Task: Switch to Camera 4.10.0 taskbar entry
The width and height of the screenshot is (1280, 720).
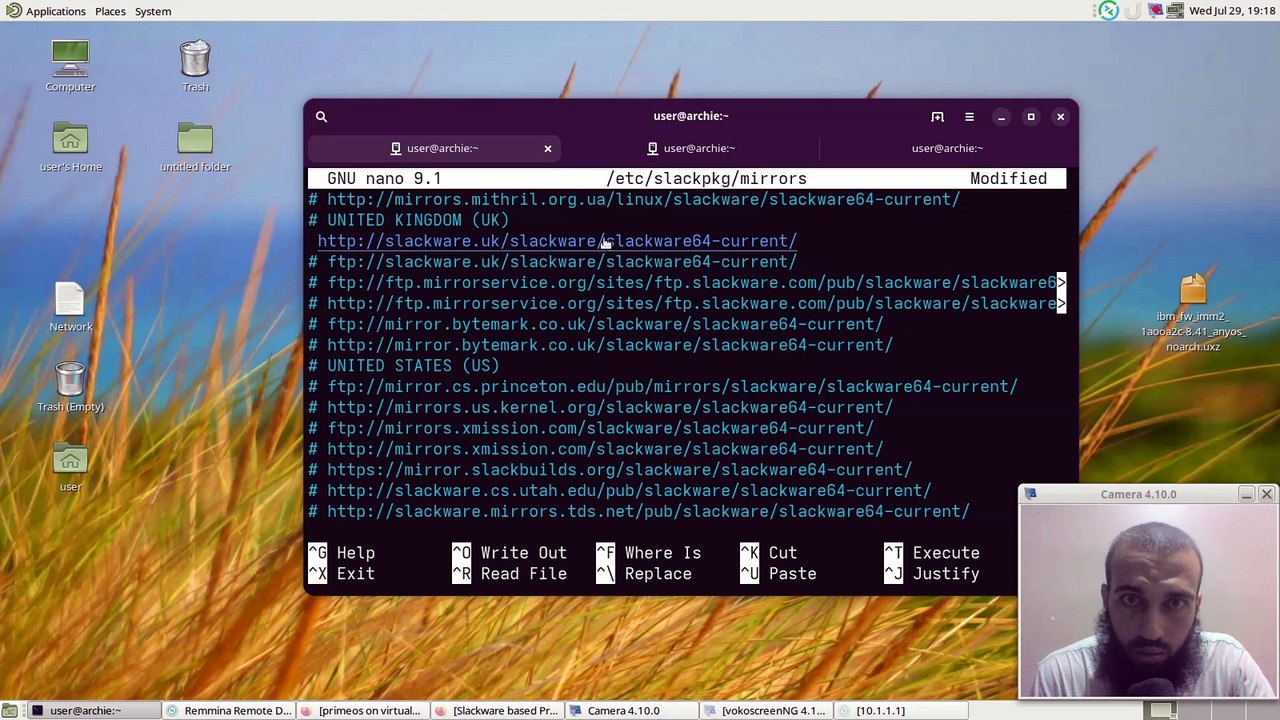Action: click(x=631, y=711)
